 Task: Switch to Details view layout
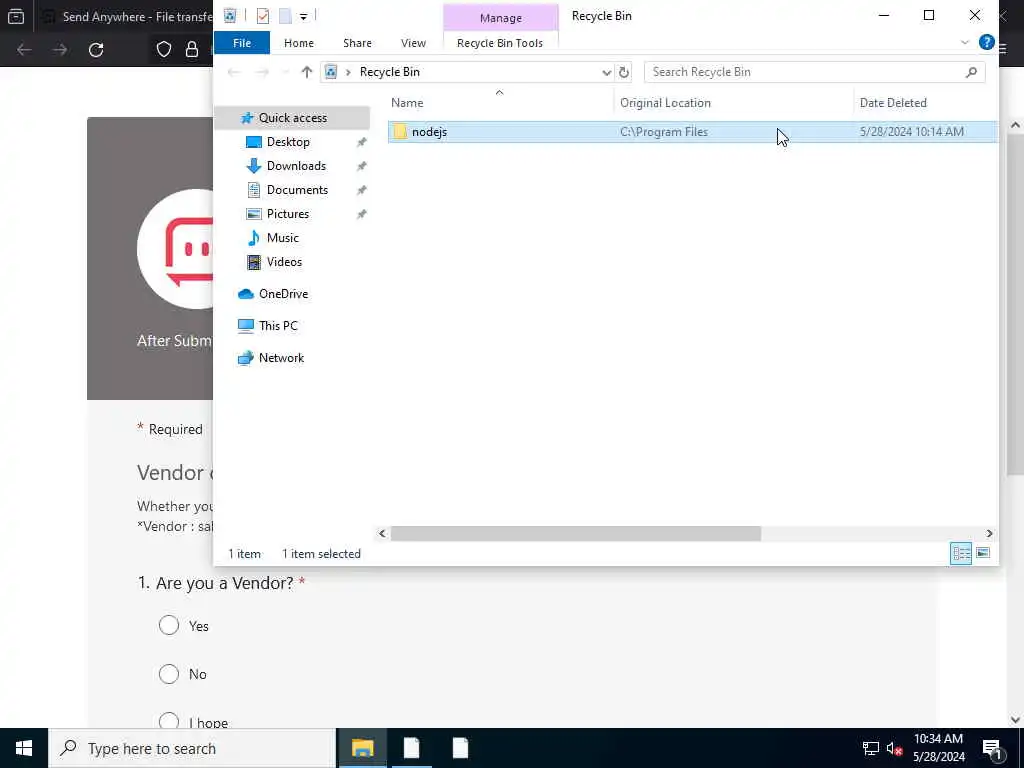click(961, 554)
